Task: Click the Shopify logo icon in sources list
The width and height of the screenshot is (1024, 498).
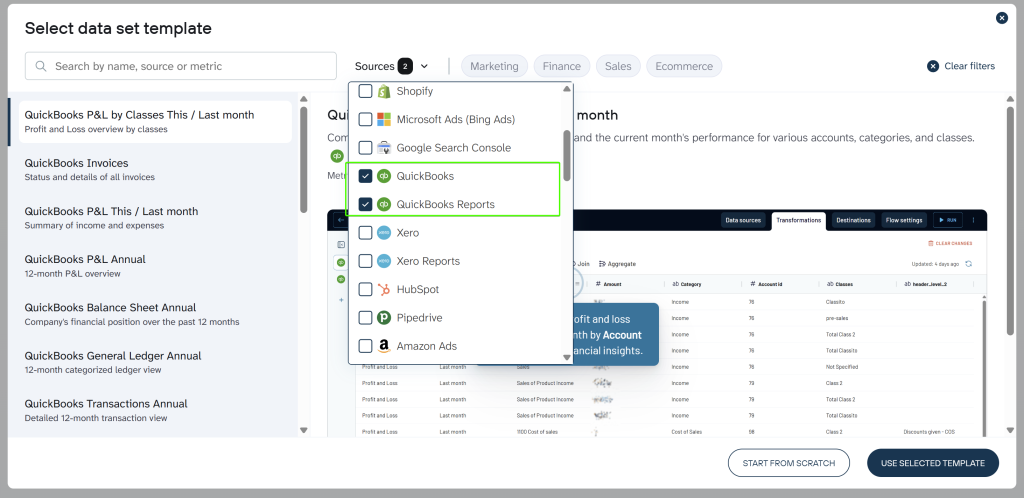Action: 383,91
